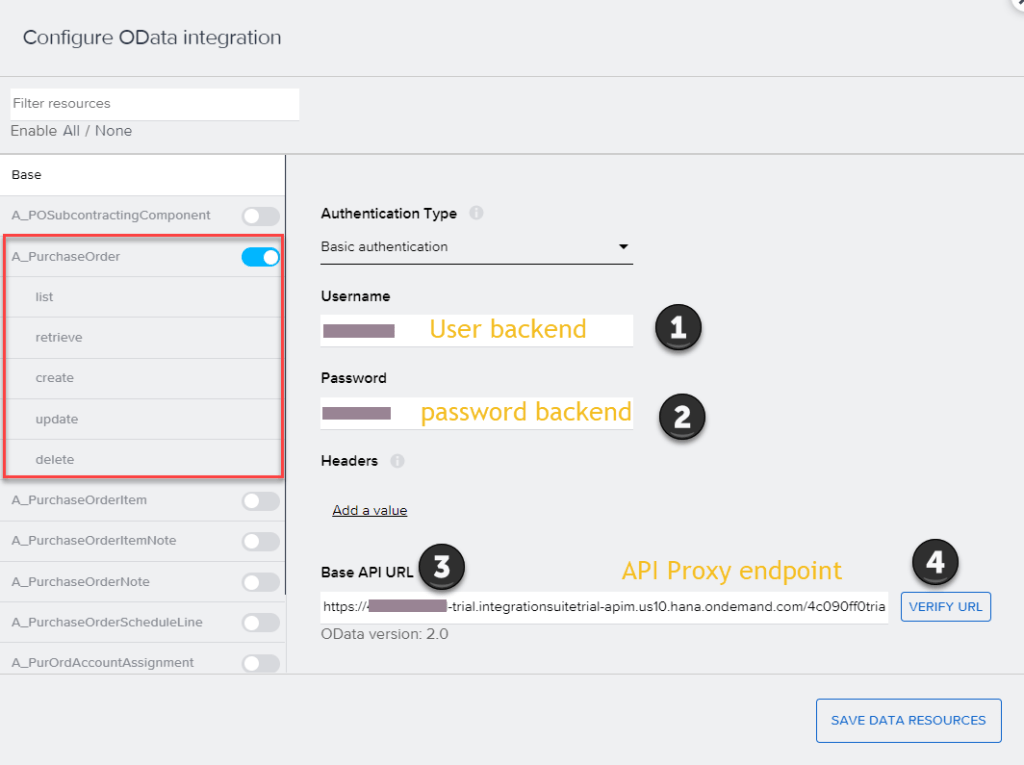
Task: Click Save Data Resources button
Action: 908,720
